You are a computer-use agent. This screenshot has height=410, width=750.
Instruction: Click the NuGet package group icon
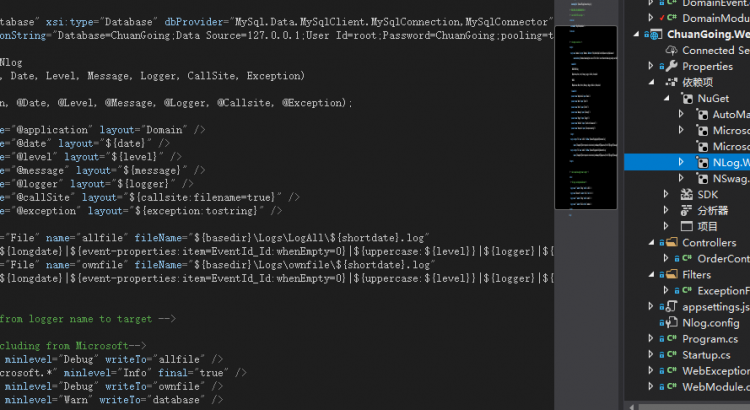(685, 98)
